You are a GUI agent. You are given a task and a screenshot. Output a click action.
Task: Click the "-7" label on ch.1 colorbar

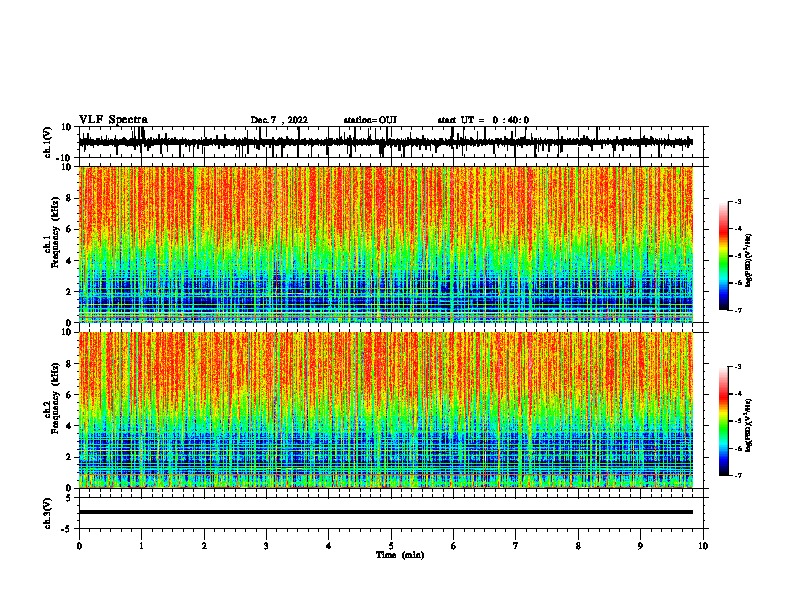click(737, 310)
